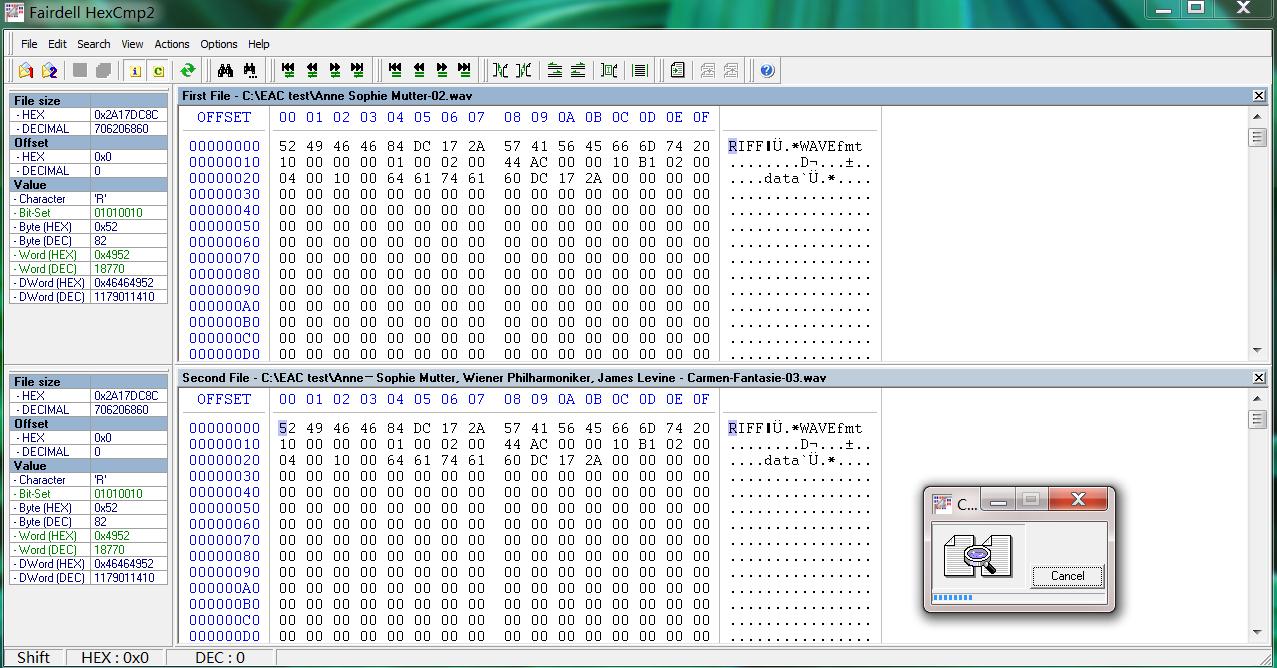The width and height of the screenshot is (1277, 668).
Task: Open Help via blue question mark icon
Action: point(767,70)
